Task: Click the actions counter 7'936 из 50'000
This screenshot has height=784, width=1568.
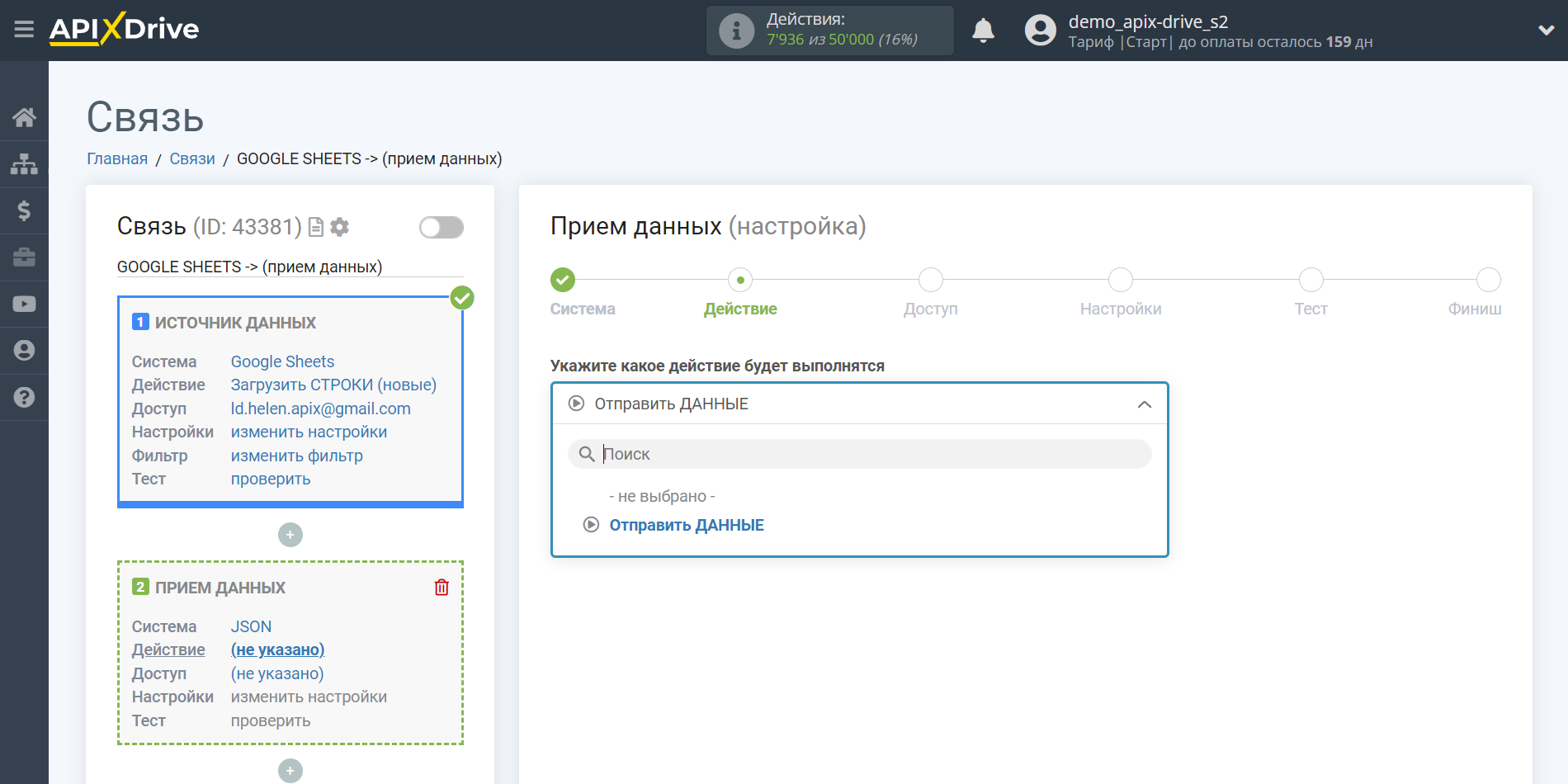Action: pyautogui.click(x=842, y=40)
